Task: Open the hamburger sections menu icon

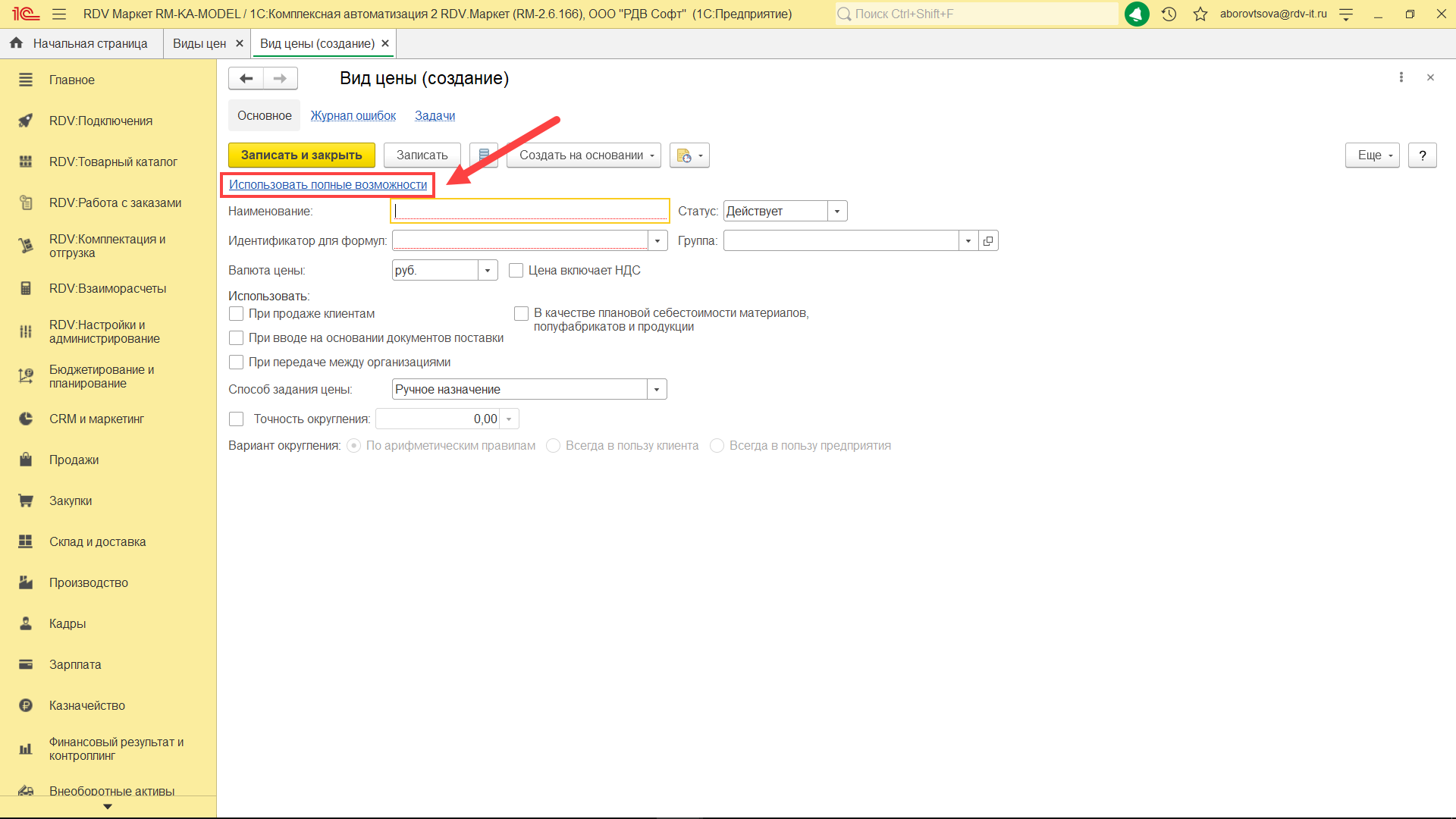Action: (x=59, y=14)
